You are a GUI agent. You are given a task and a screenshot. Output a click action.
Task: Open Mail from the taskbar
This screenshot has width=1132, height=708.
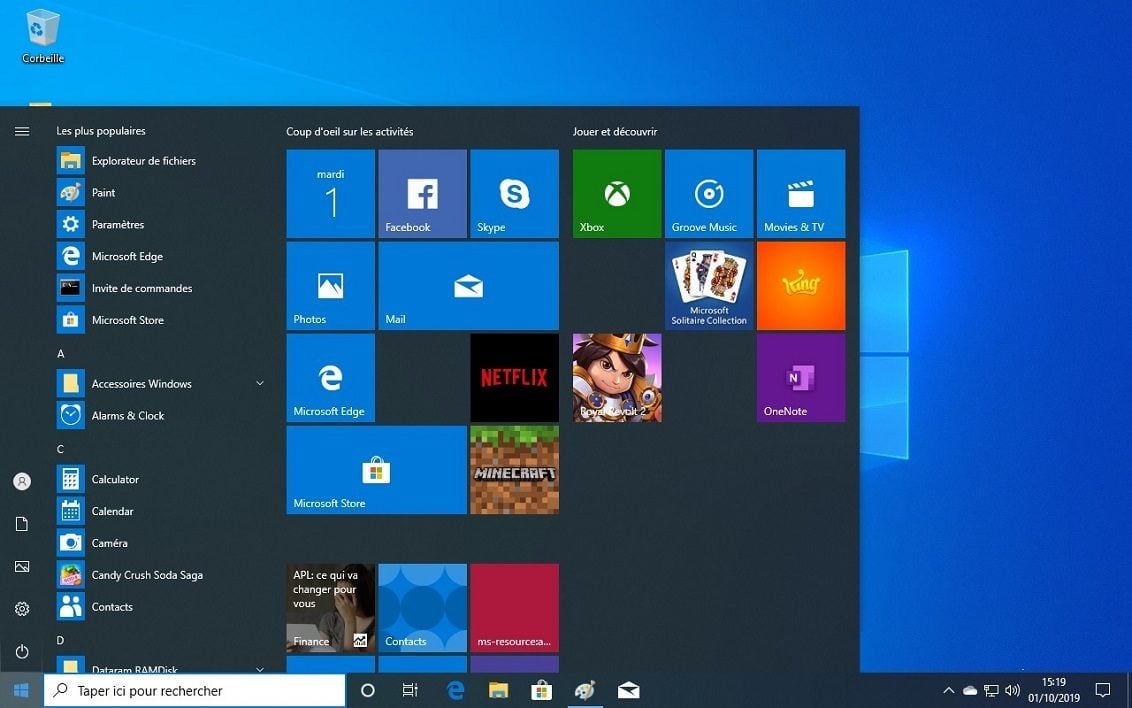pyautogui.click(x=628, y=691)
